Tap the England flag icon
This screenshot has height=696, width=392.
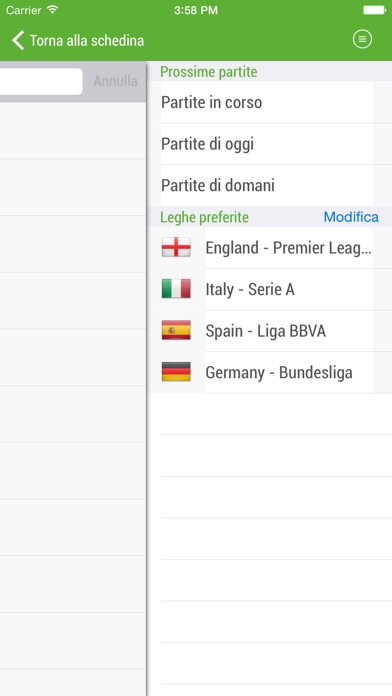pyautogui.click(x=176, y=247)
